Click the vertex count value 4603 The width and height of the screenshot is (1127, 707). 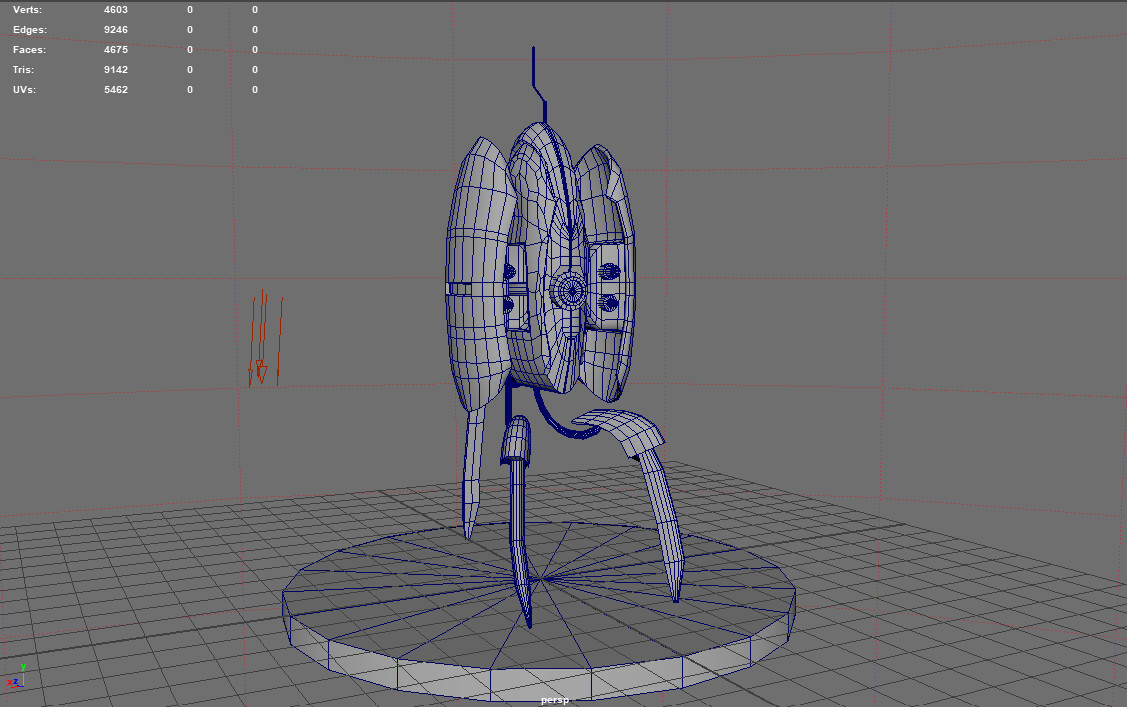point(116,10)
